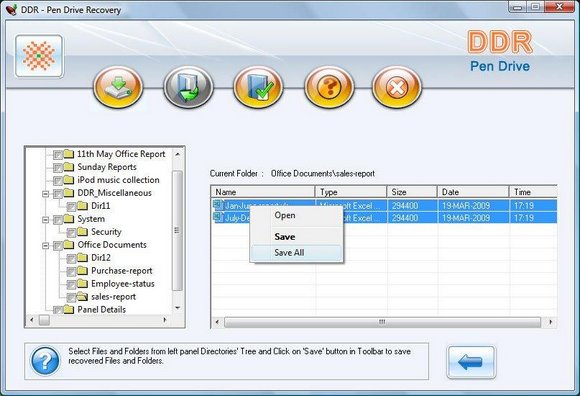Tick the Employee-status folder checkbox
The height and width of the screenshot is (396, 580).
tap(71, 284)
